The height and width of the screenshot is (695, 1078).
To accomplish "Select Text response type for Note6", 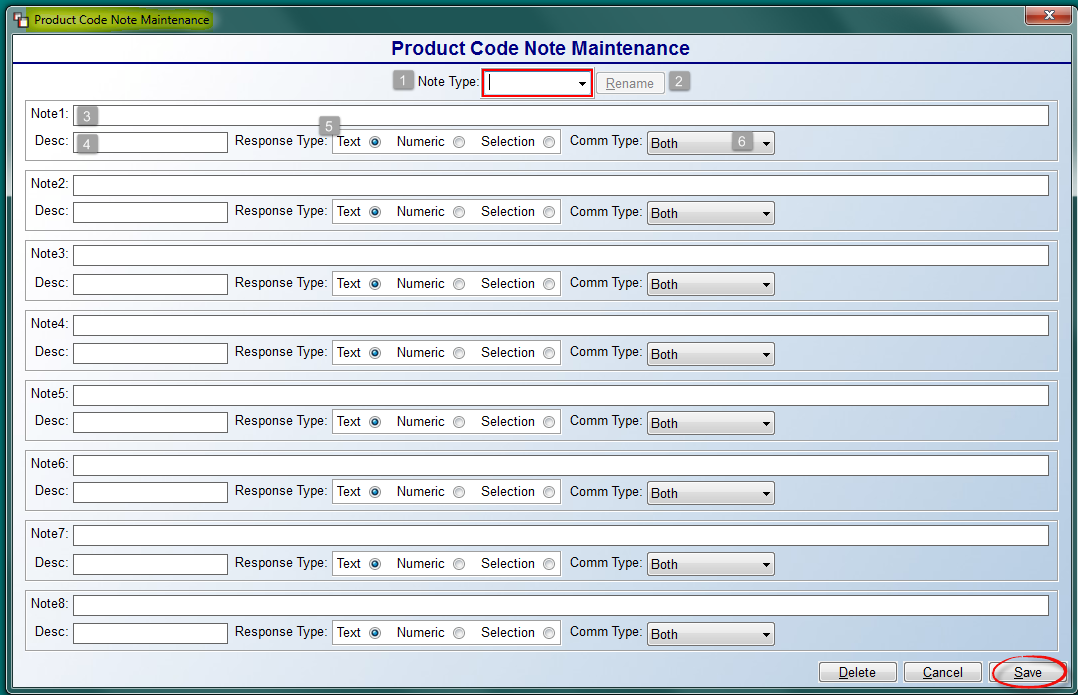I will (x=375, y=492).
